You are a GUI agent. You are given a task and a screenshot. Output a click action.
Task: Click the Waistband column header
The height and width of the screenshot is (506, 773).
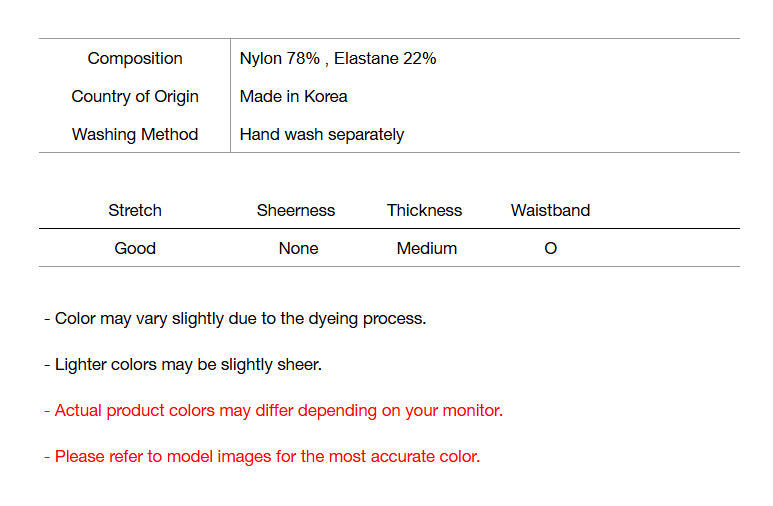pos(550,210)
